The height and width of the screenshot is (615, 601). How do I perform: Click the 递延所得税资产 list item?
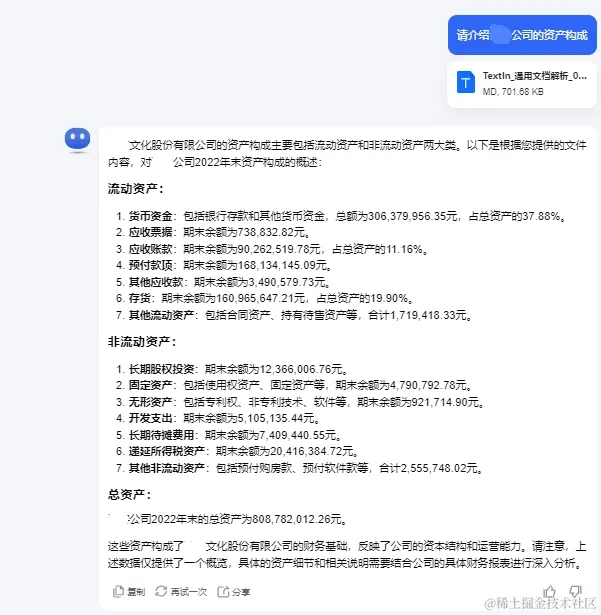pos(238,451)
